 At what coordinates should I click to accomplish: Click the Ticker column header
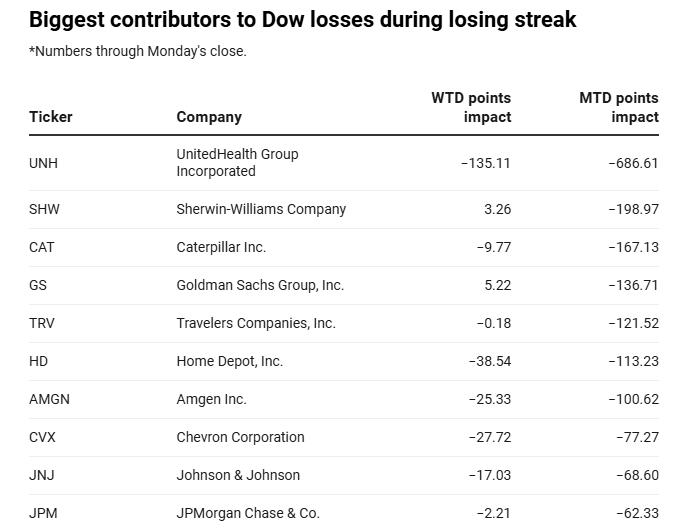(50, 117)
